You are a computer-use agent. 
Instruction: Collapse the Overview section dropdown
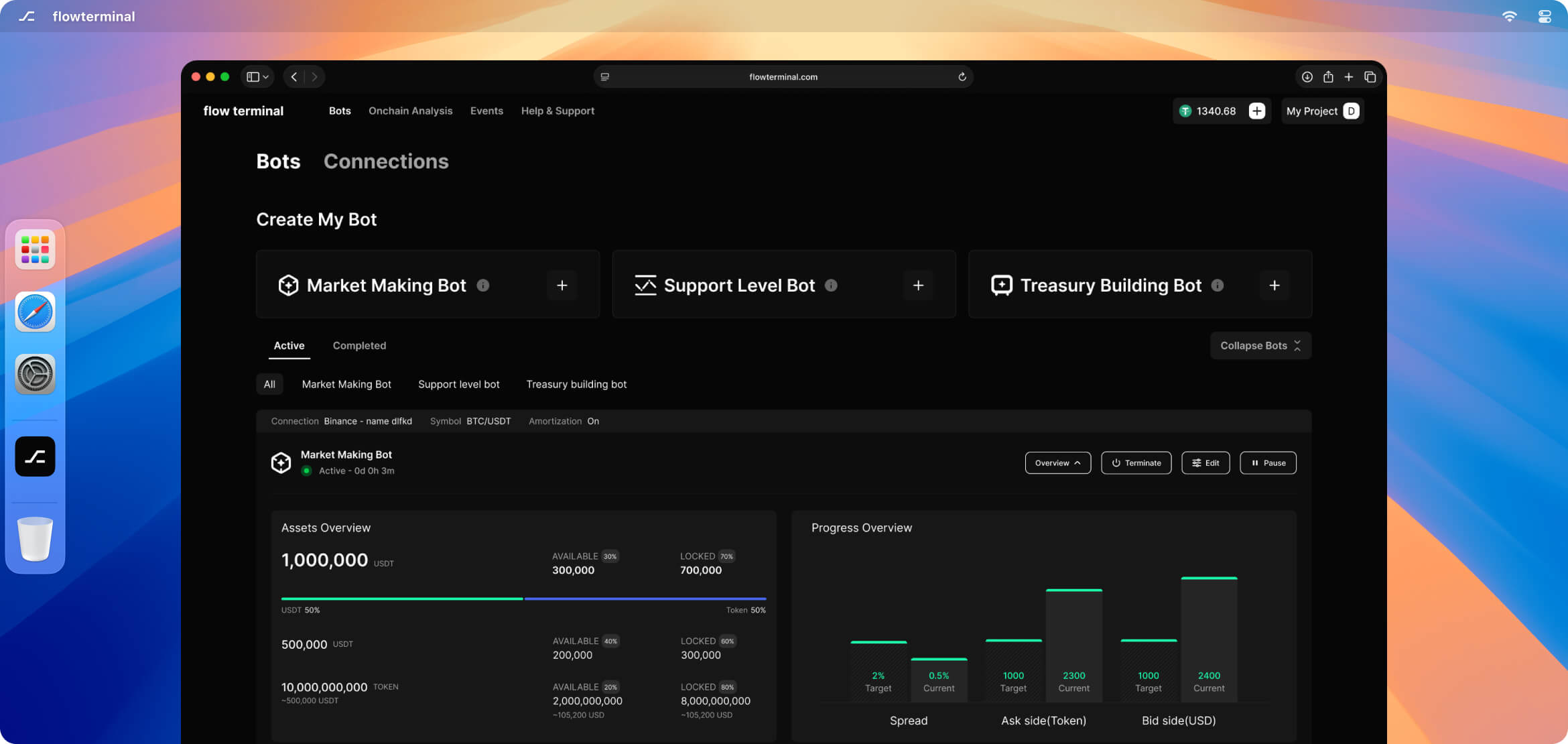point(1057,463)
